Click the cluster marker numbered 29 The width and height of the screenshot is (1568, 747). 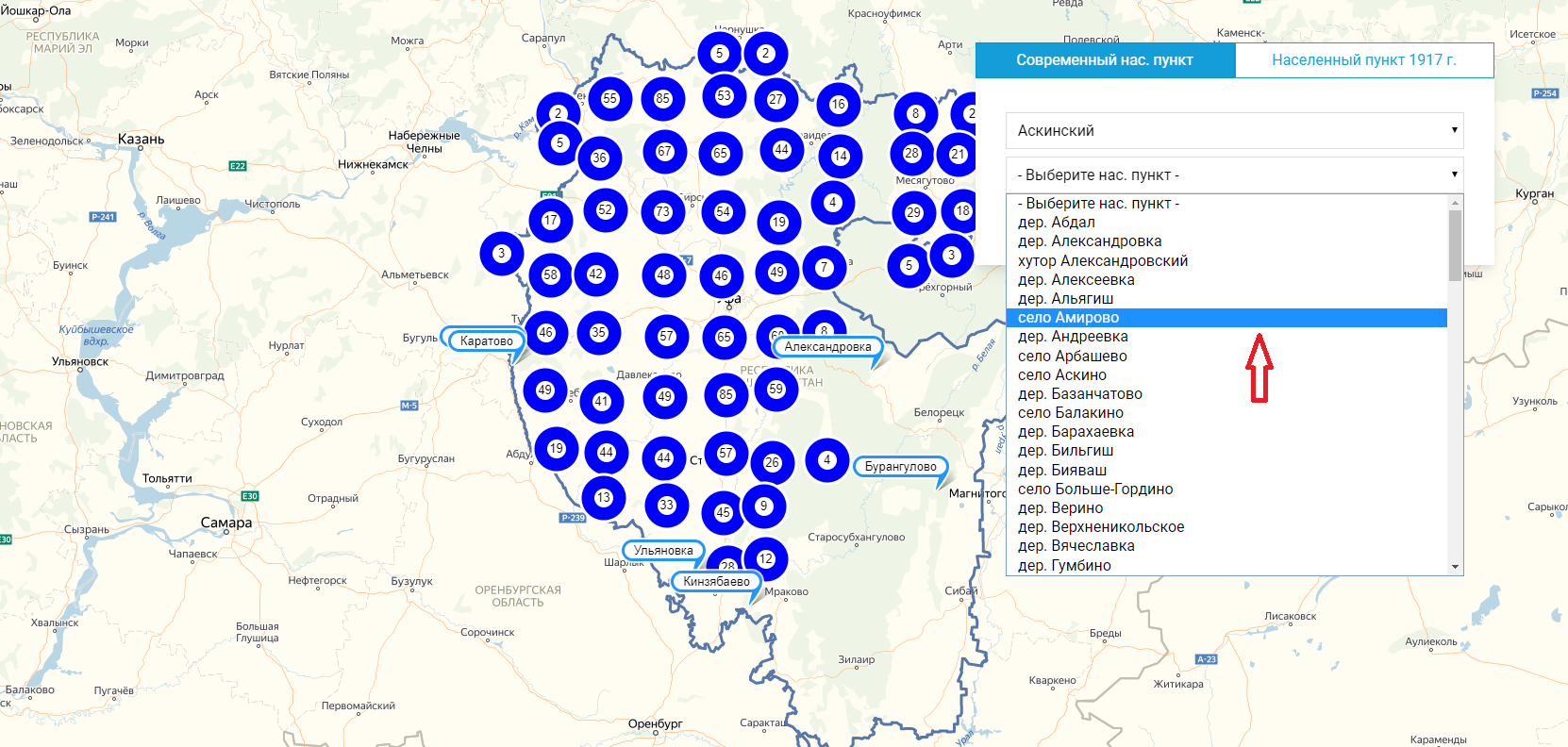(x=914, y=213)
